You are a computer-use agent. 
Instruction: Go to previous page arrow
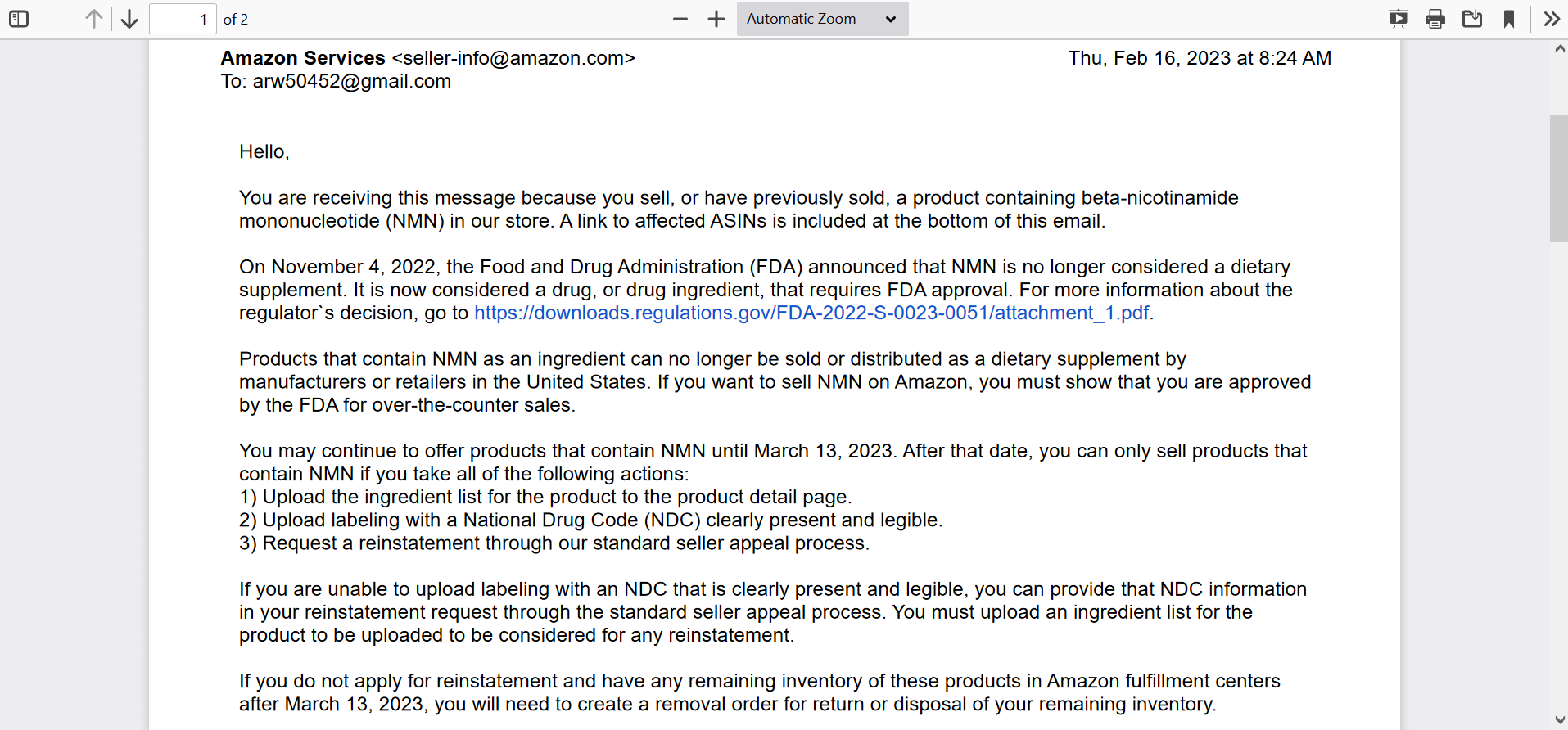[x=94, y=19]
